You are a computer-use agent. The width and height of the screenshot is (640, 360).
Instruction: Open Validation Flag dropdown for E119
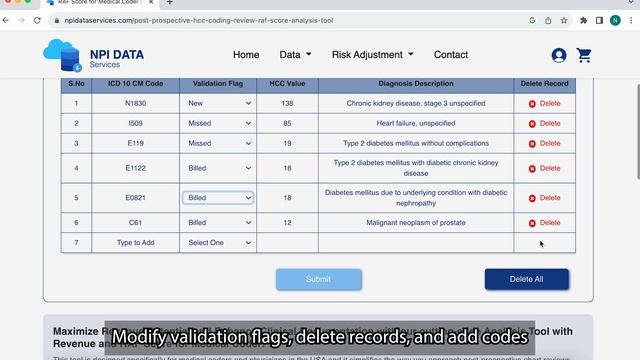[x=218, y=143]
